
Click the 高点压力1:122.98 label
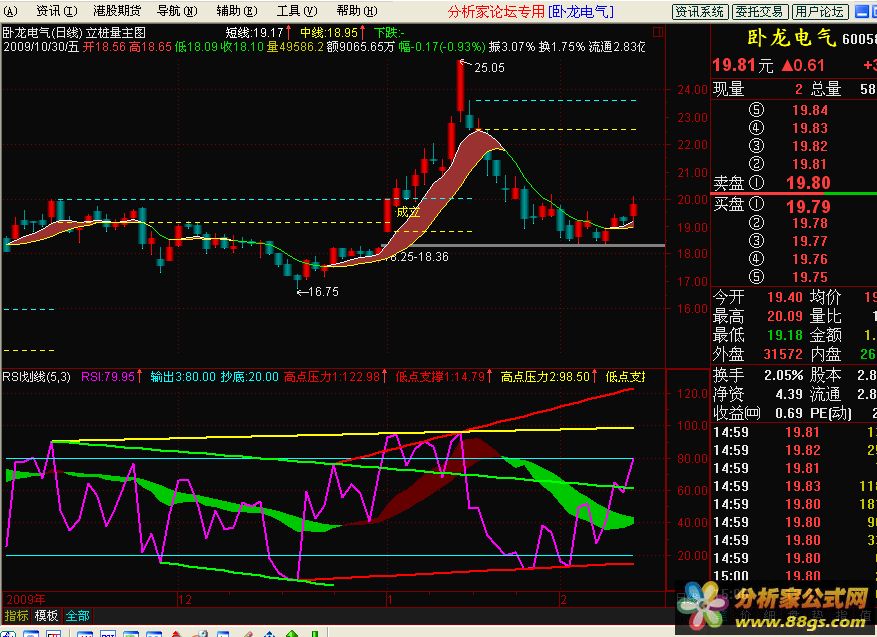click(336, 376)
